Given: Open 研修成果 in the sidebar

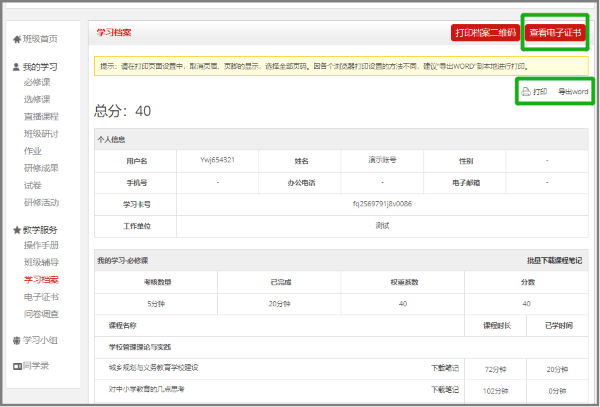Looking at the screenshot, I should tap(41, 168).
